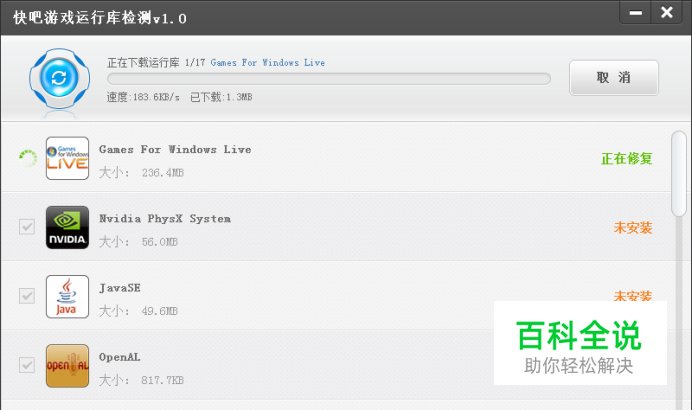Select the OpenAL title text
Viewport: 692px width, 410px height.
click(120, 357)
